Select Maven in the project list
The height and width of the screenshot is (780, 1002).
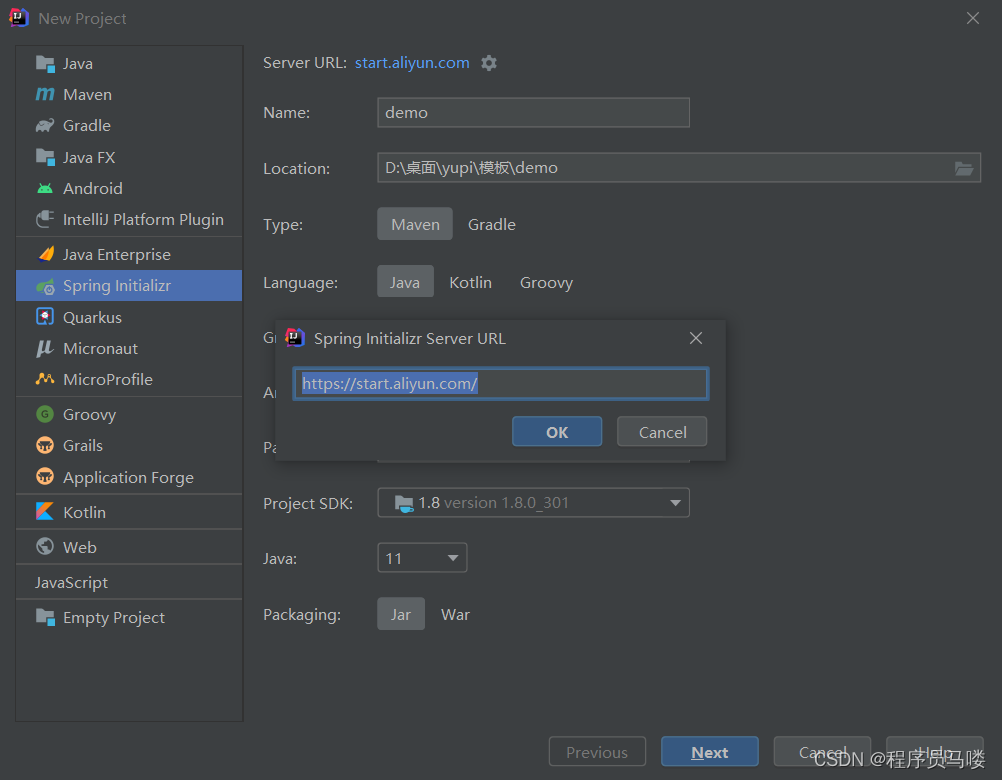coord(129,95)
